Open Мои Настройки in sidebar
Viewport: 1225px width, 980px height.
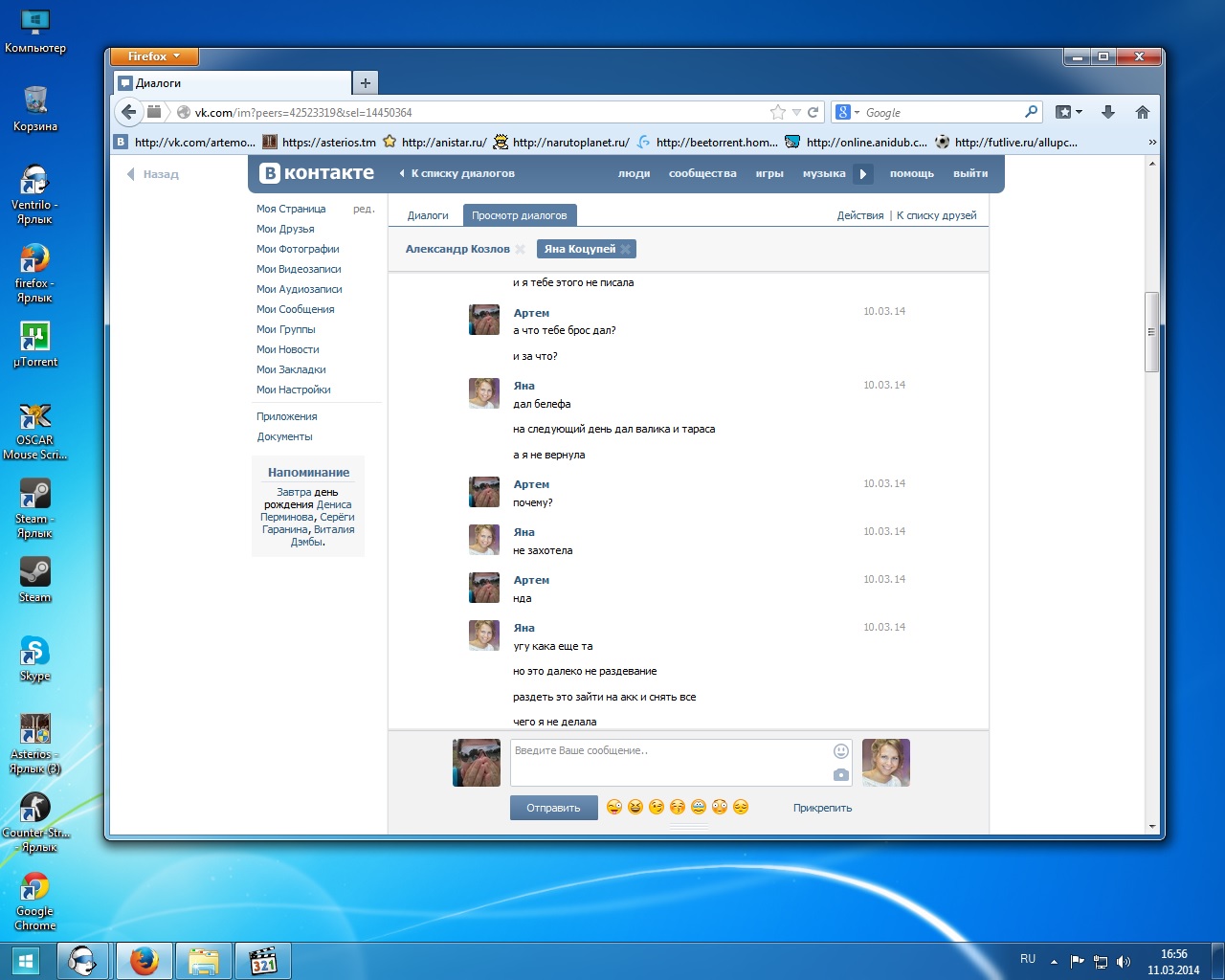point(293,390)
